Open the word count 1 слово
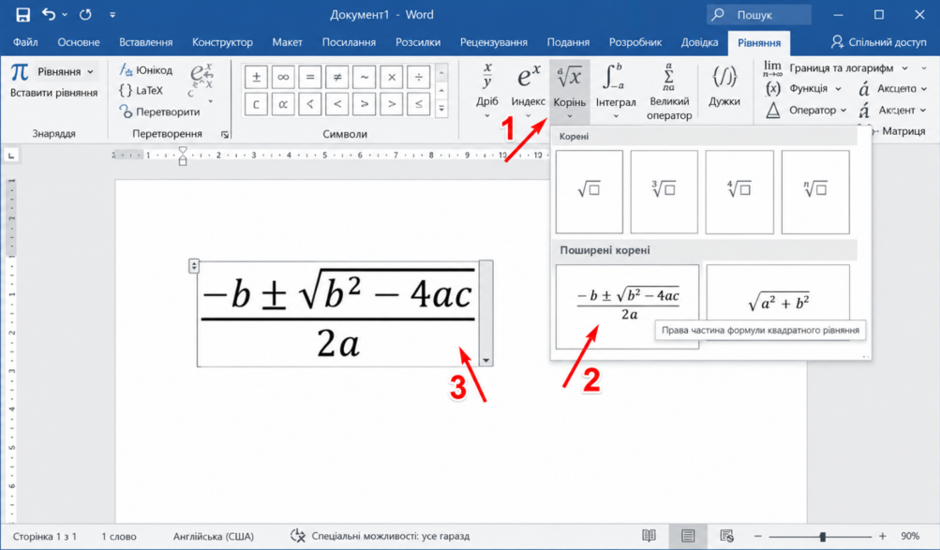This screenshot has width=940, height=550. 119,536
